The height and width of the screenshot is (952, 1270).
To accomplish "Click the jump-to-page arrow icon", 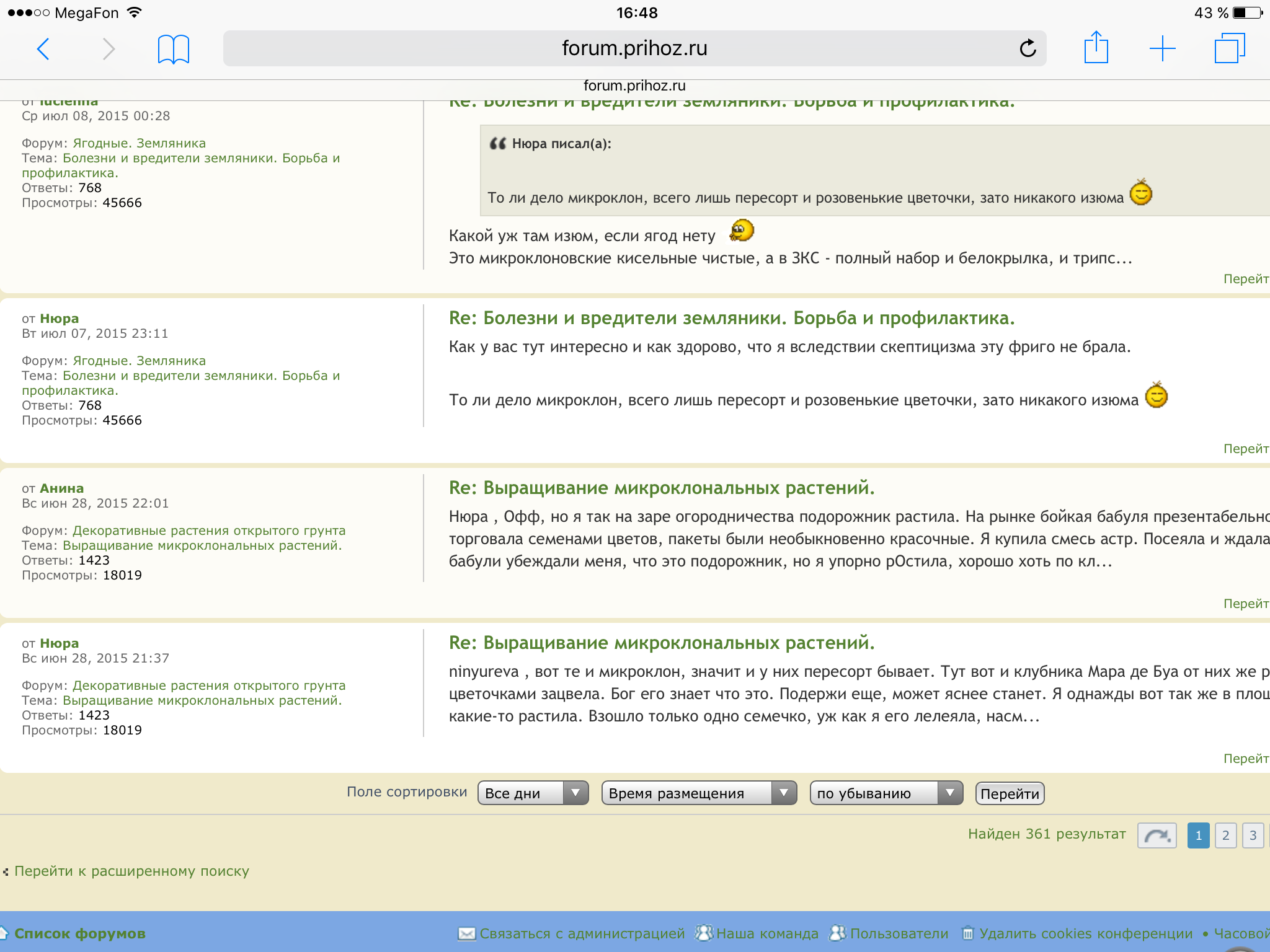I will click(x=1157, y=835).
